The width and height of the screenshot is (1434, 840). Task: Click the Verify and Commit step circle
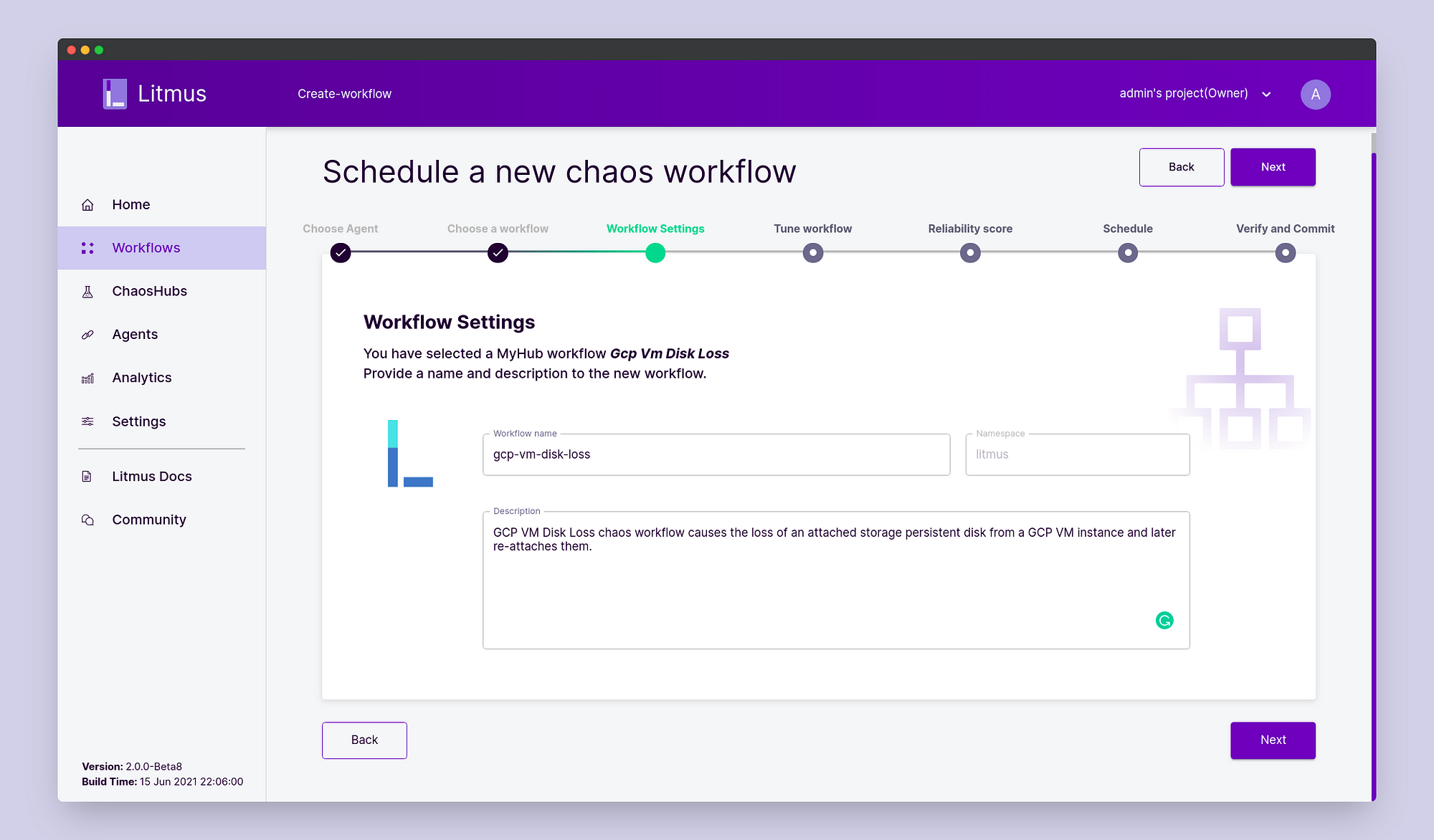pyautogui.click(x=1286, y=253)
